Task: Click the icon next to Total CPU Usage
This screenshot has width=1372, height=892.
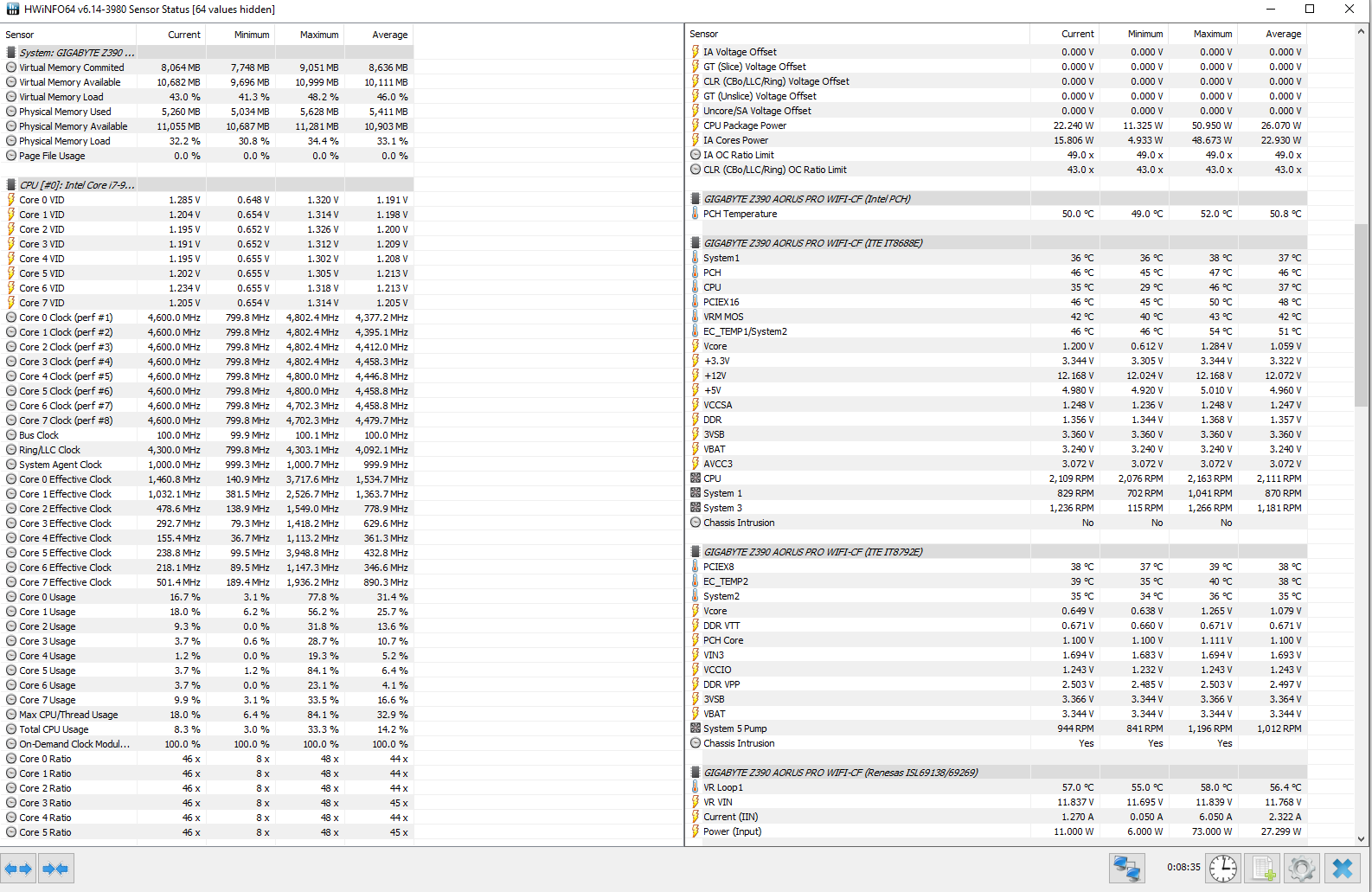Action: click(x=11, y=729)
